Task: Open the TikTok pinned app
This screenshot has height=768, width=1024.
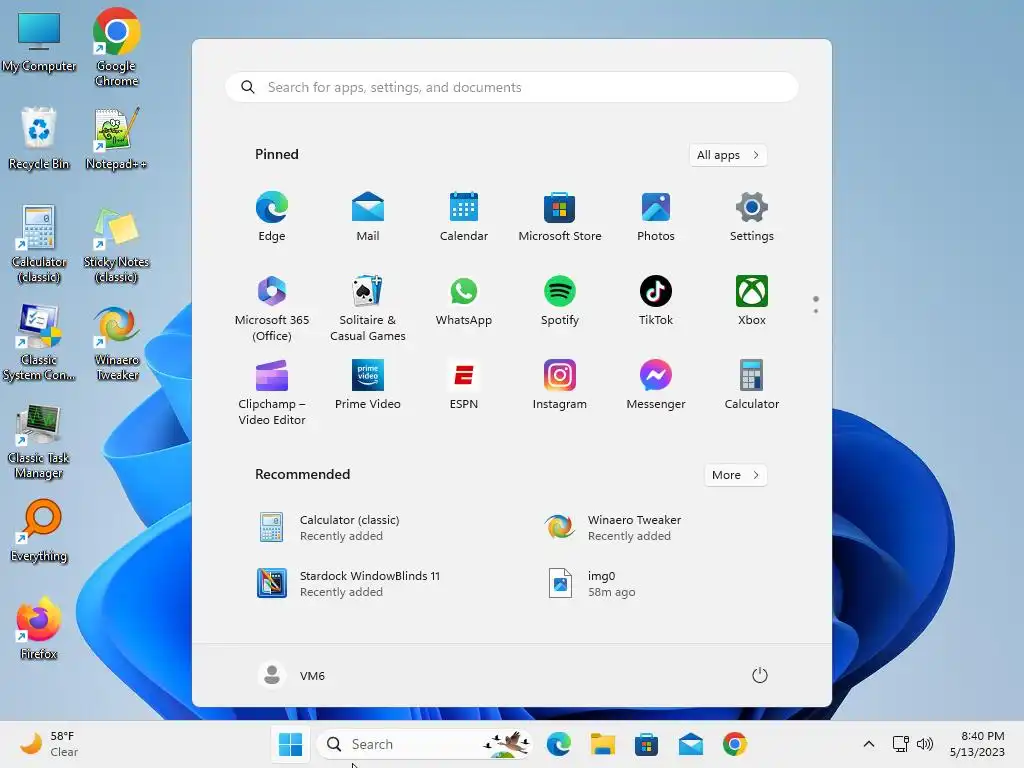Action: click(656, 301)
